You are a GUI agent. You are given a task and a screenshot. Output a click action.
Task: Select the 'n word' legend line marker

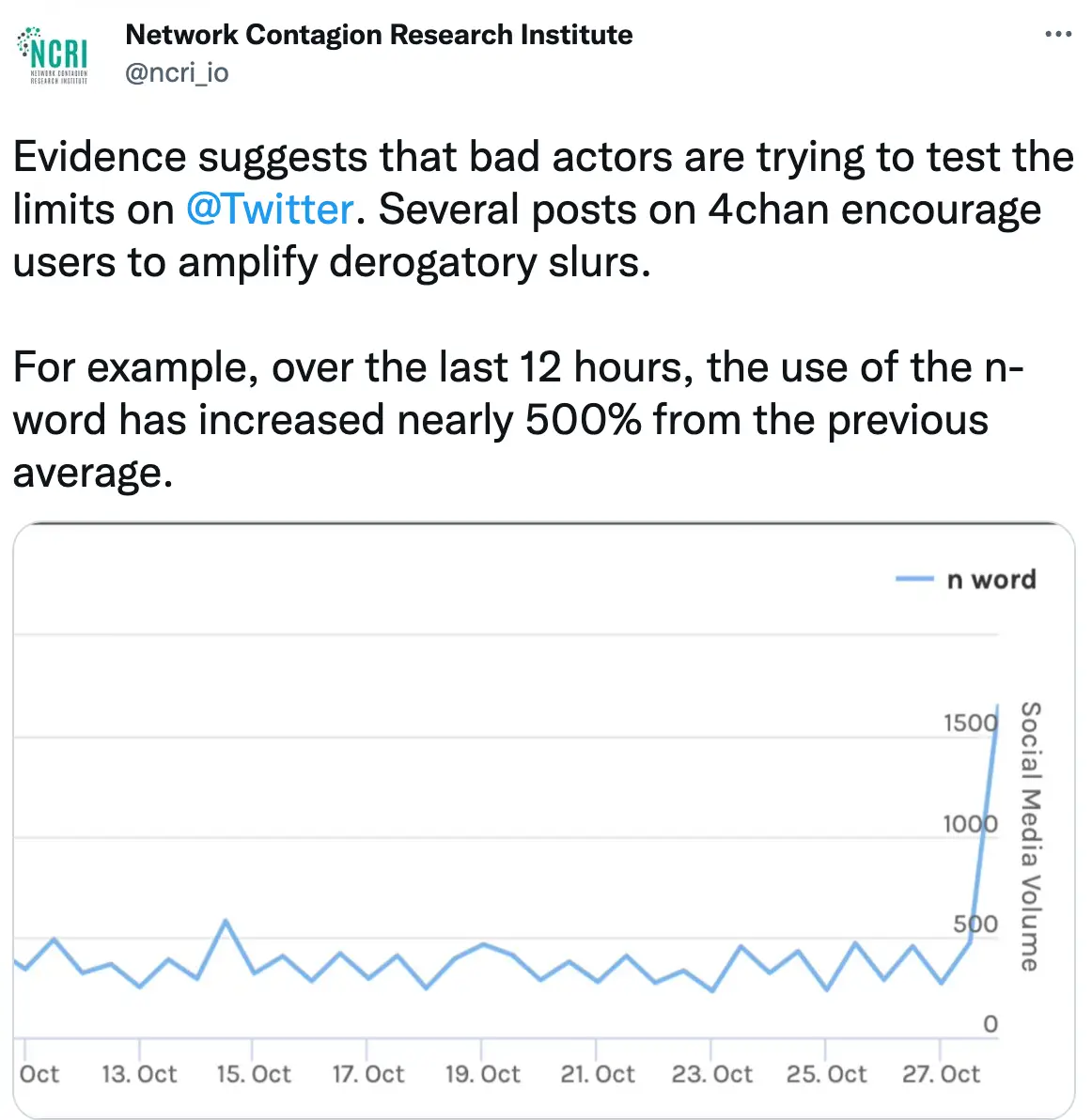click(x=913, y=579)
